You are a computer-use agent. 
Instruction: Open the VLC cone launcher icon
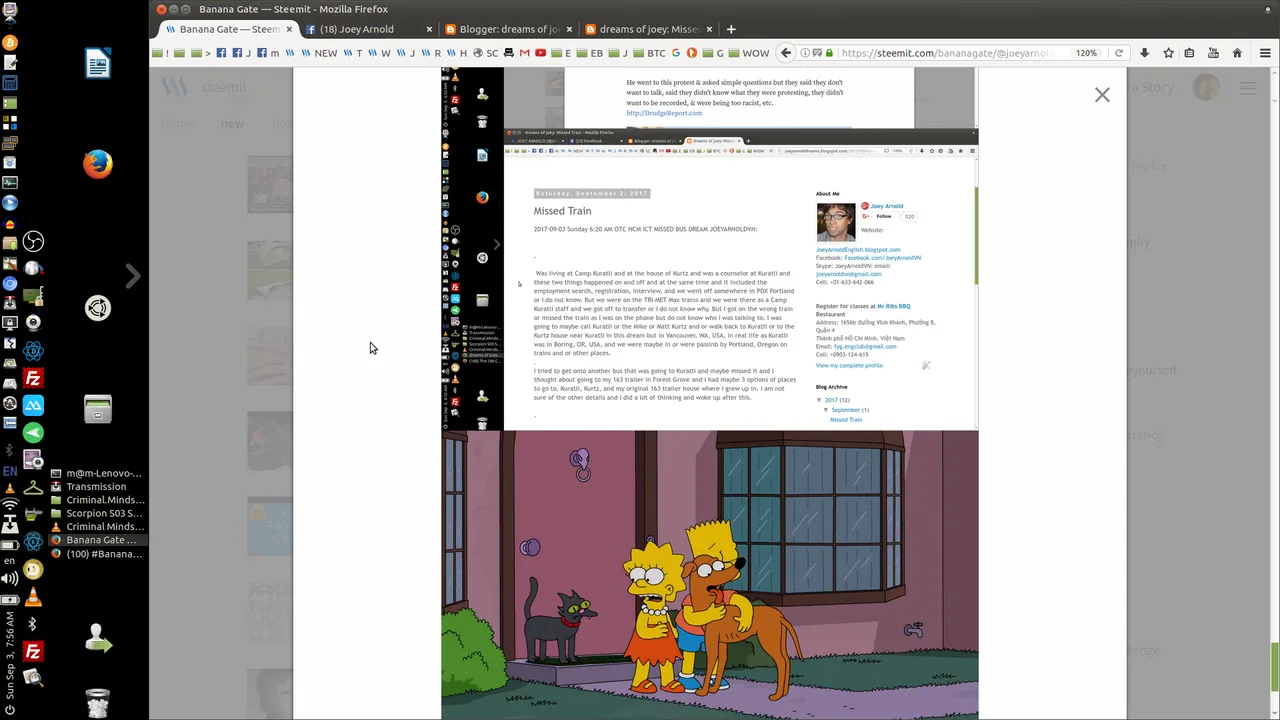pyautogui.click(x=33, y=598)
